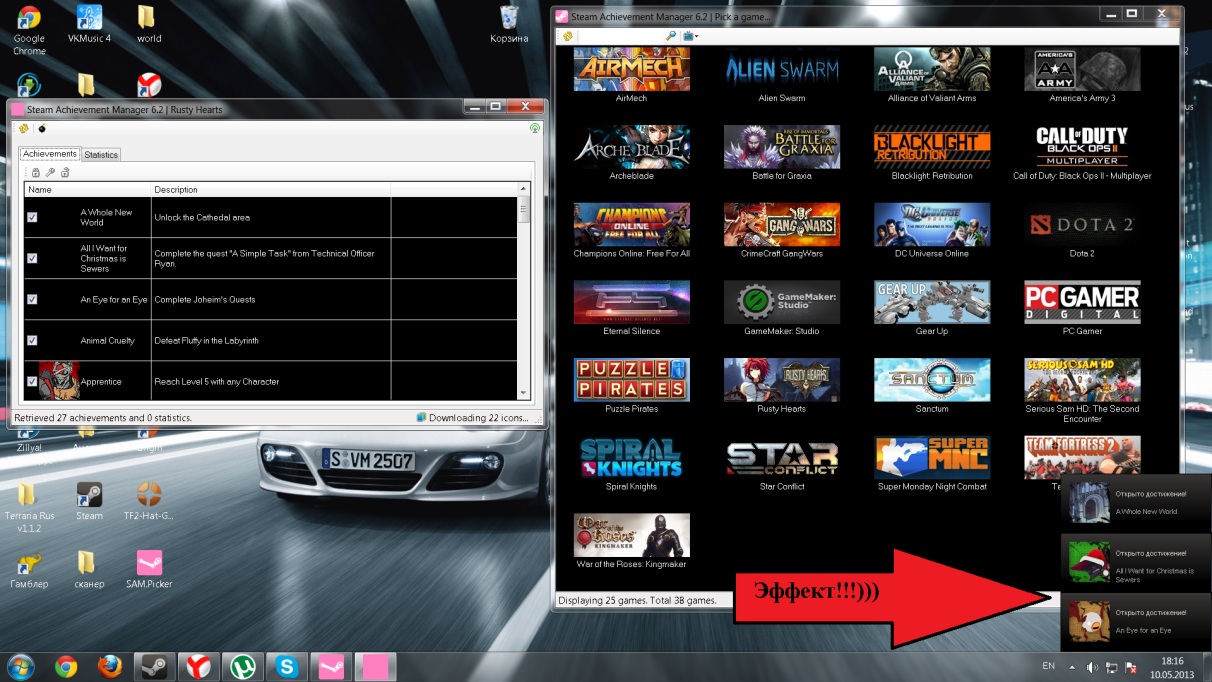Select America's Army 3 game

1082,69
